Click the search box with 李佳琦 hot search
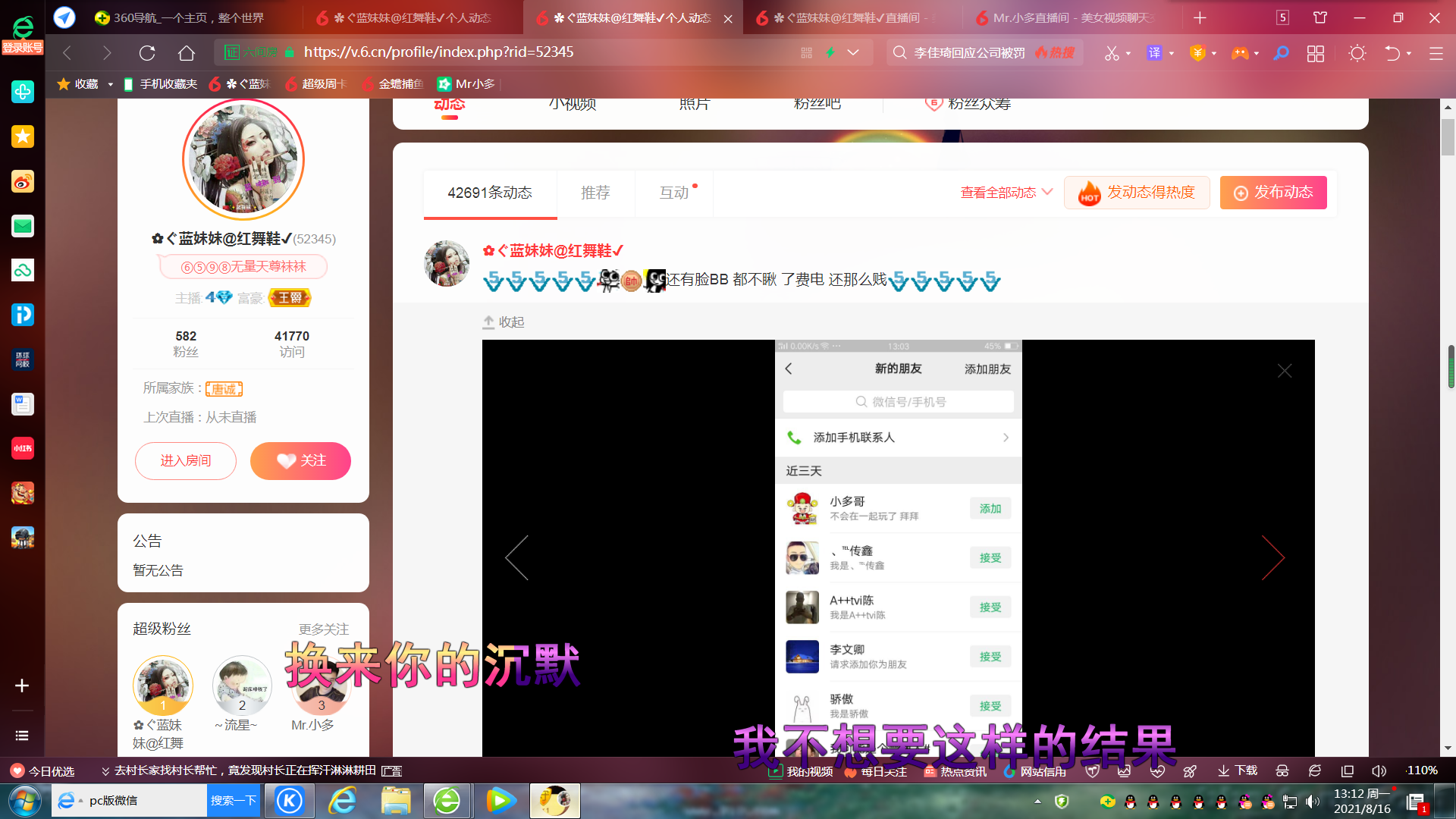This screenshot has width=1456, height=819. click(x=984, y=52)
